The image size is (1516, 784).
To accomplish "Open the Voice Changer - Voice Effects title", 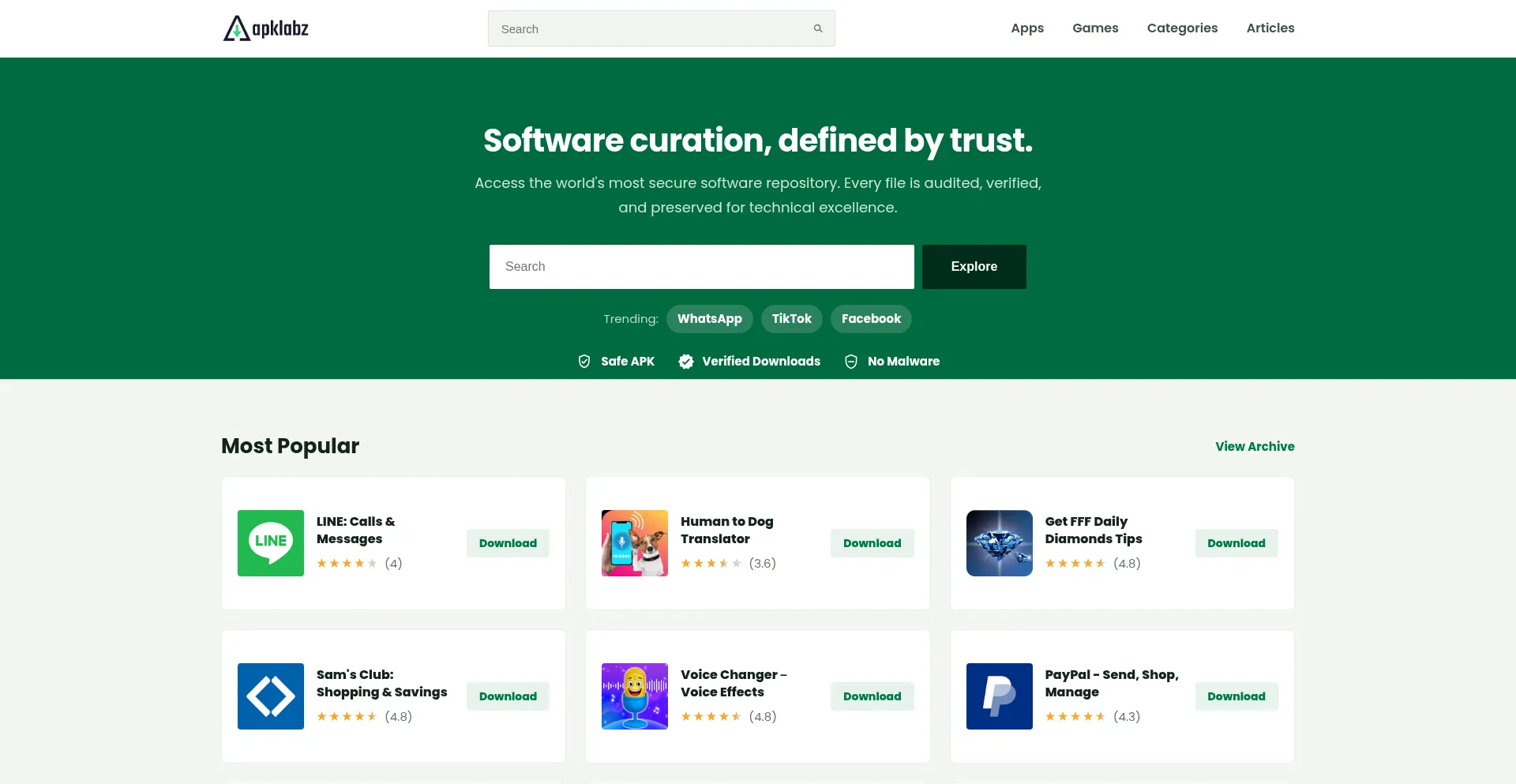I will [734, 684].
